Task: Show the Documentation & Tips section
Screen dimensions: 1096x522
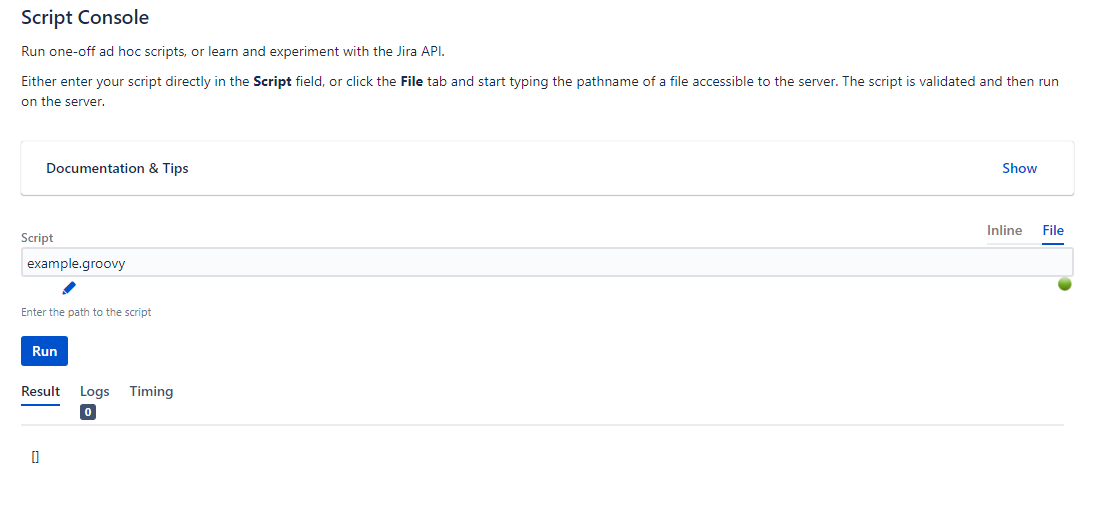Action: pyautogui.click(x=1019, y=168)
